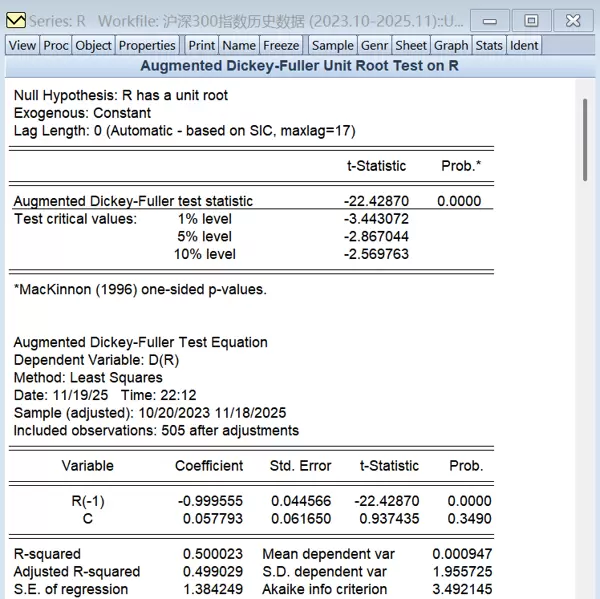Open the Object menu
Screen dimensions: 600x599
coord(94,45)
